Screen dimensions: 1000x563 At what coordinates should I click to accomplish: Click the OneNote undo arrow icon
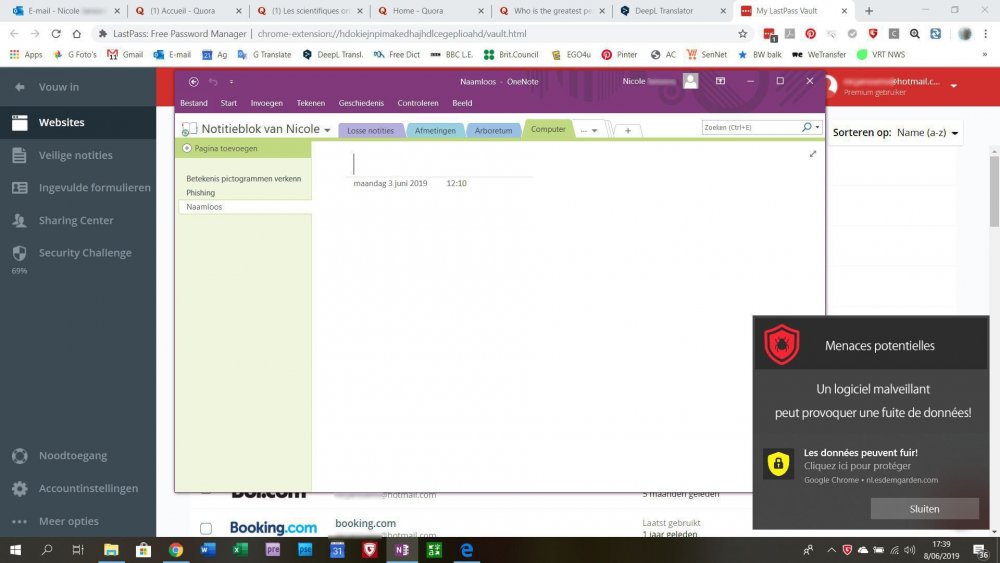pyautogui.click(x=213, y=82)
